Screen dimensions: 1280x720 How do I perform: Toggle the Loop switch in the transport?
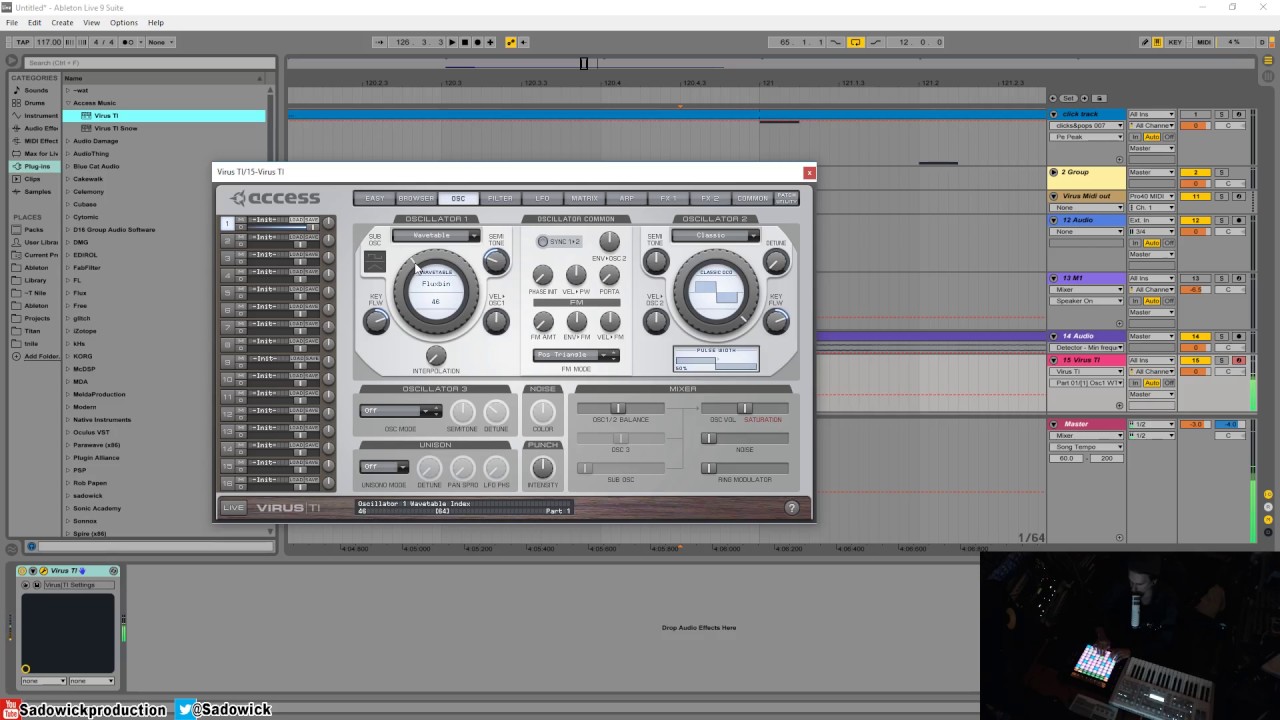coord(856,42)
